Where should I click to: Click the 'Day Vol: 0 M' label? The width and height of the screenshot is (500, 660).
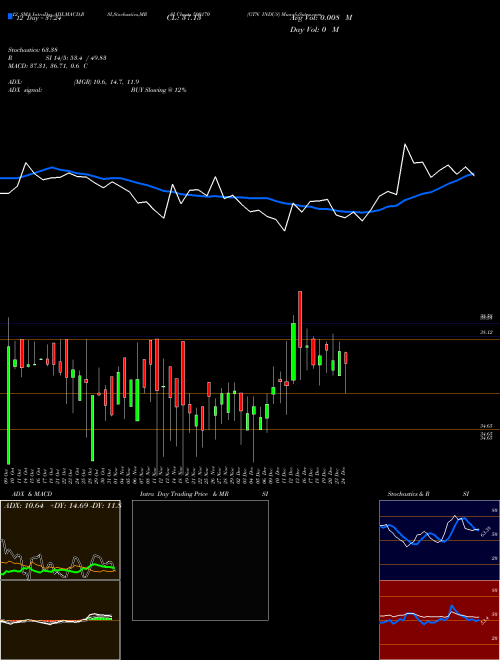(x=314, y=30)
